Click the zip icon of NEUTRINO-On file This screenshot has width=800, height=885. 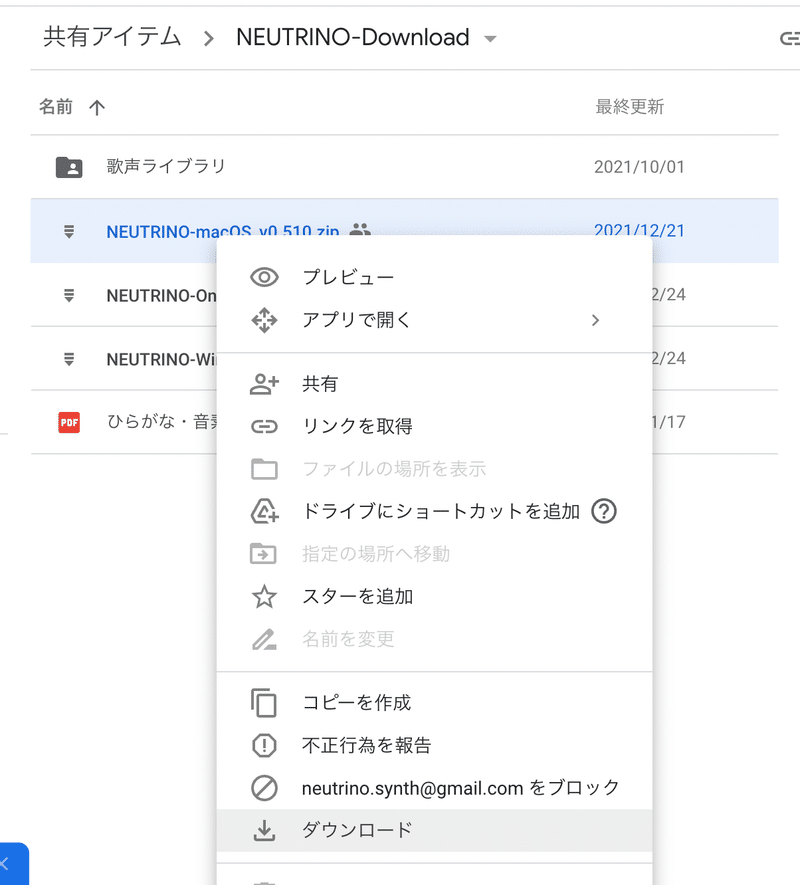click(69, 295)
